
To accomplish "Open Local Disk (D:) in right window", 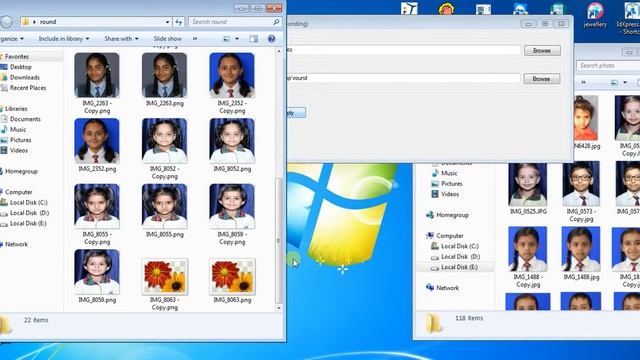I will pos(460,257).
